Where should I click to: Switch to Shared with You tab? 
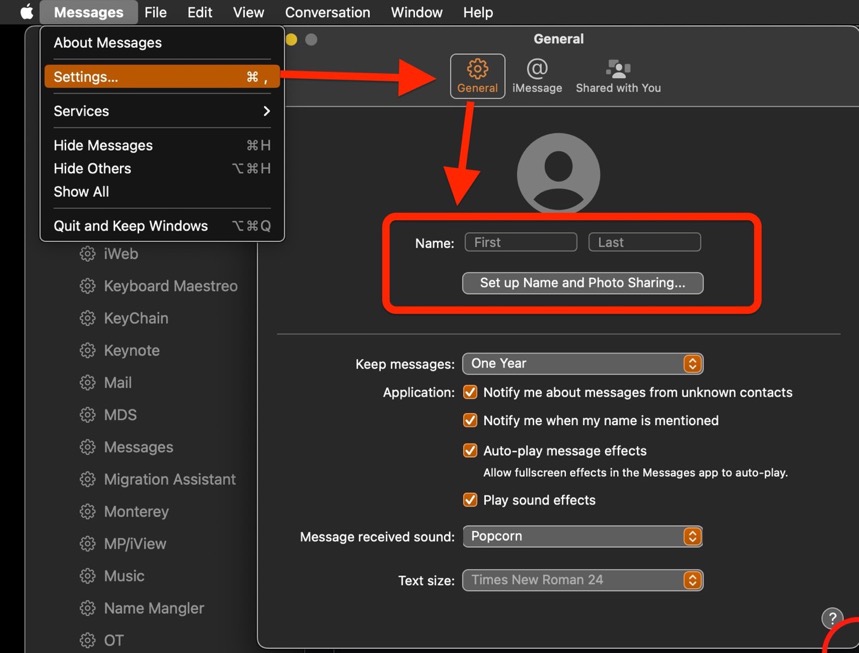point(618,76)
